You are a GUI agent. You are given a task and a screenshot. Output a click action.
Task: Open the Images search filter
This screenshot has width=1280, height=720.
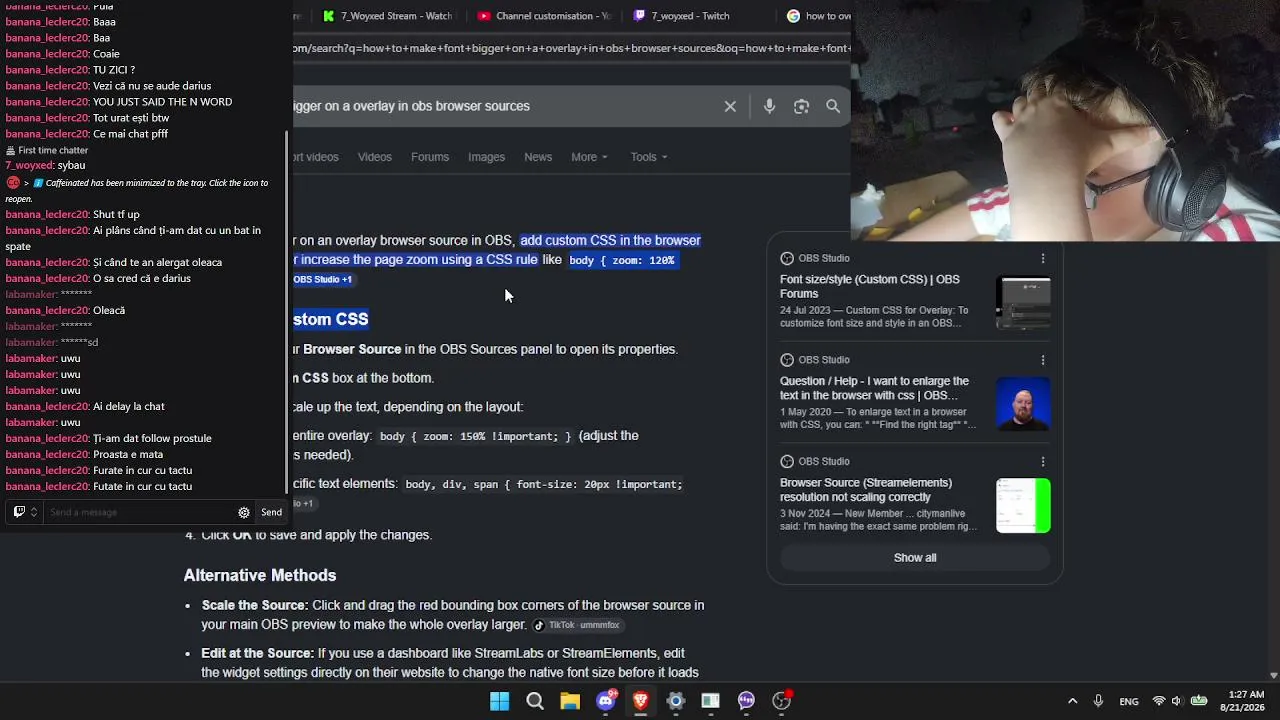[486, 157]
